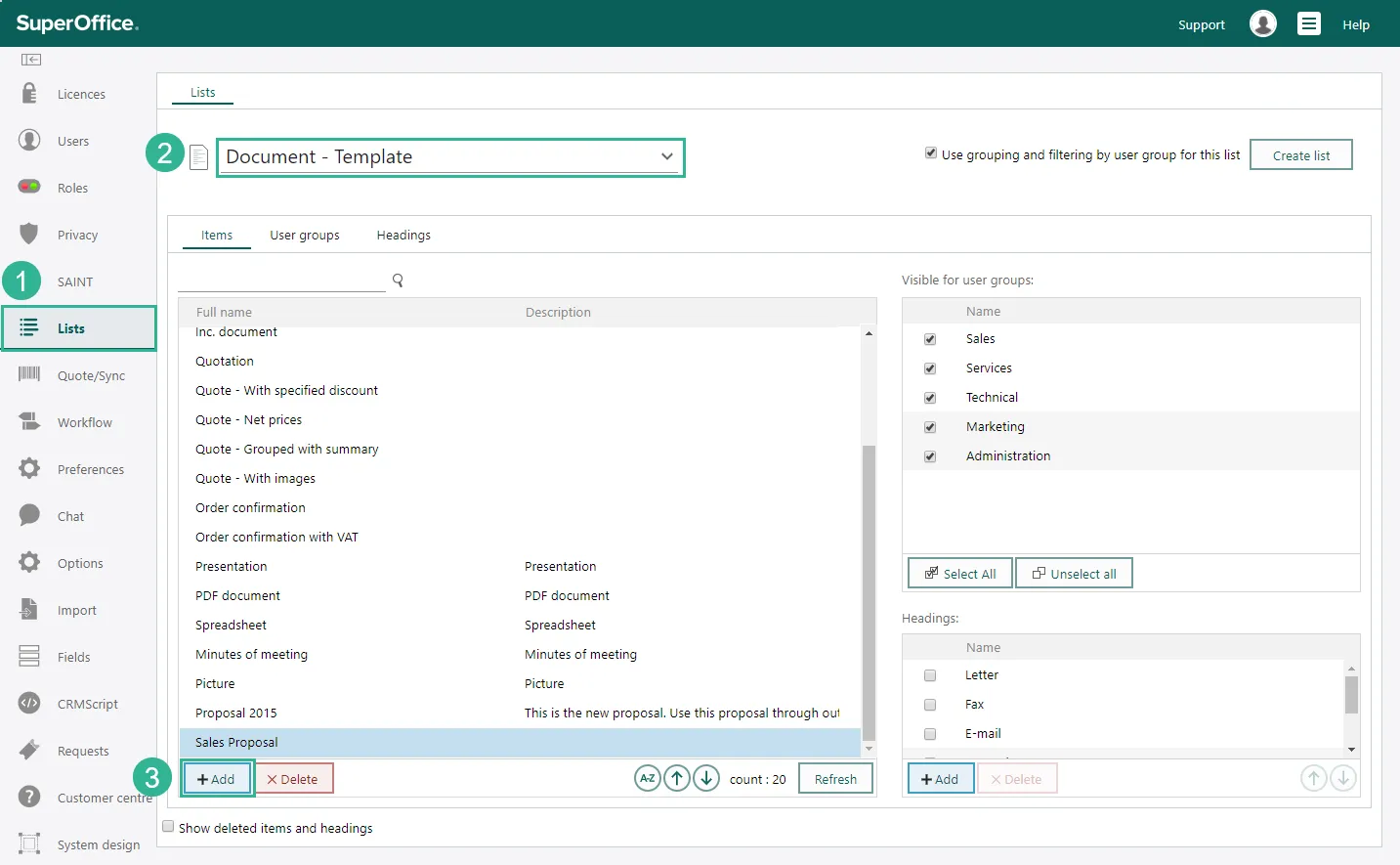This screenshot has height=865, width=1400.
Task: Open CRMScript from the sidebar
Action: coord(87,704)
